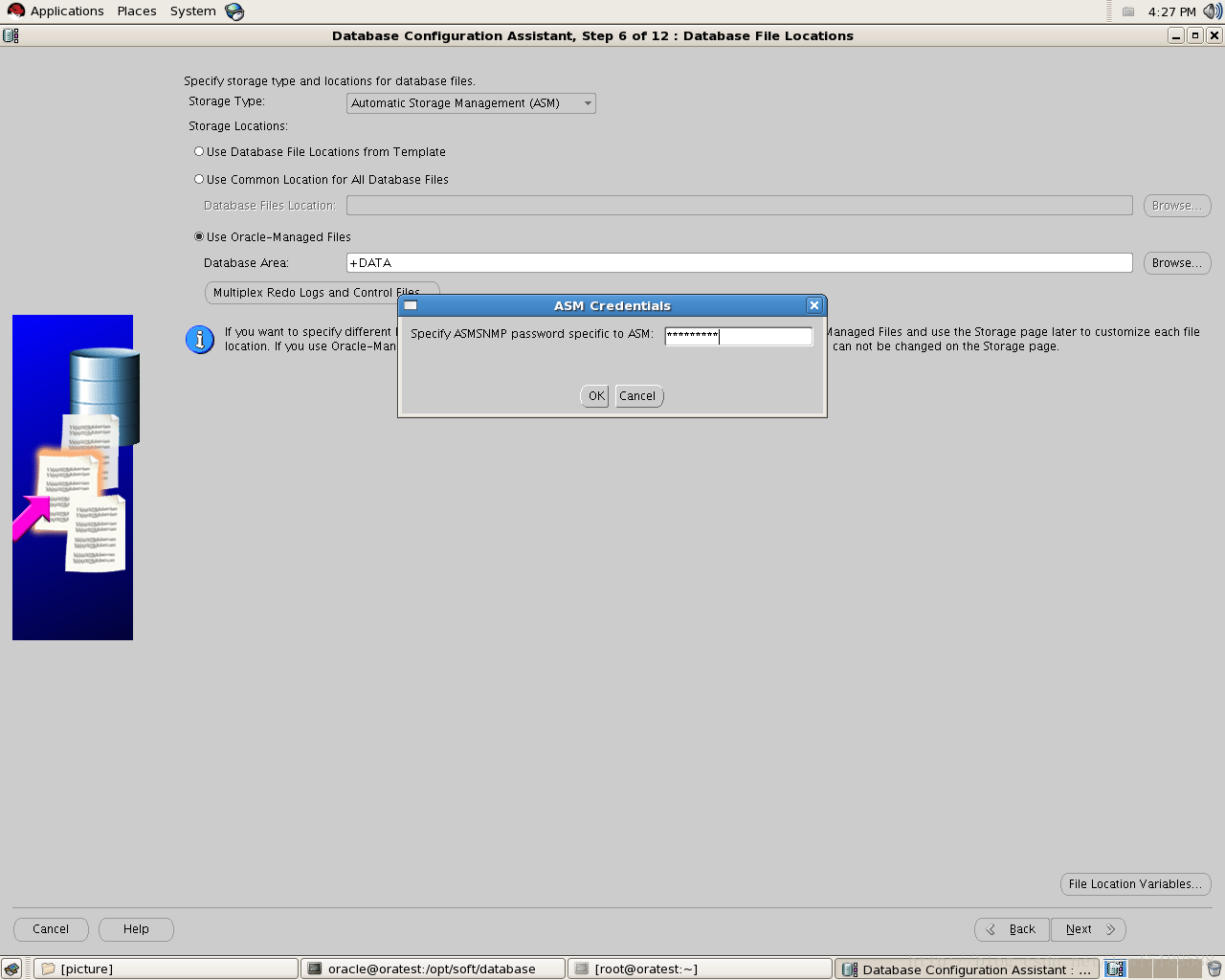This screenshot has width=1225, height=980.
Task: Switch to root@oratest terminal in taskbar
Action: click(x=700, y=969)
